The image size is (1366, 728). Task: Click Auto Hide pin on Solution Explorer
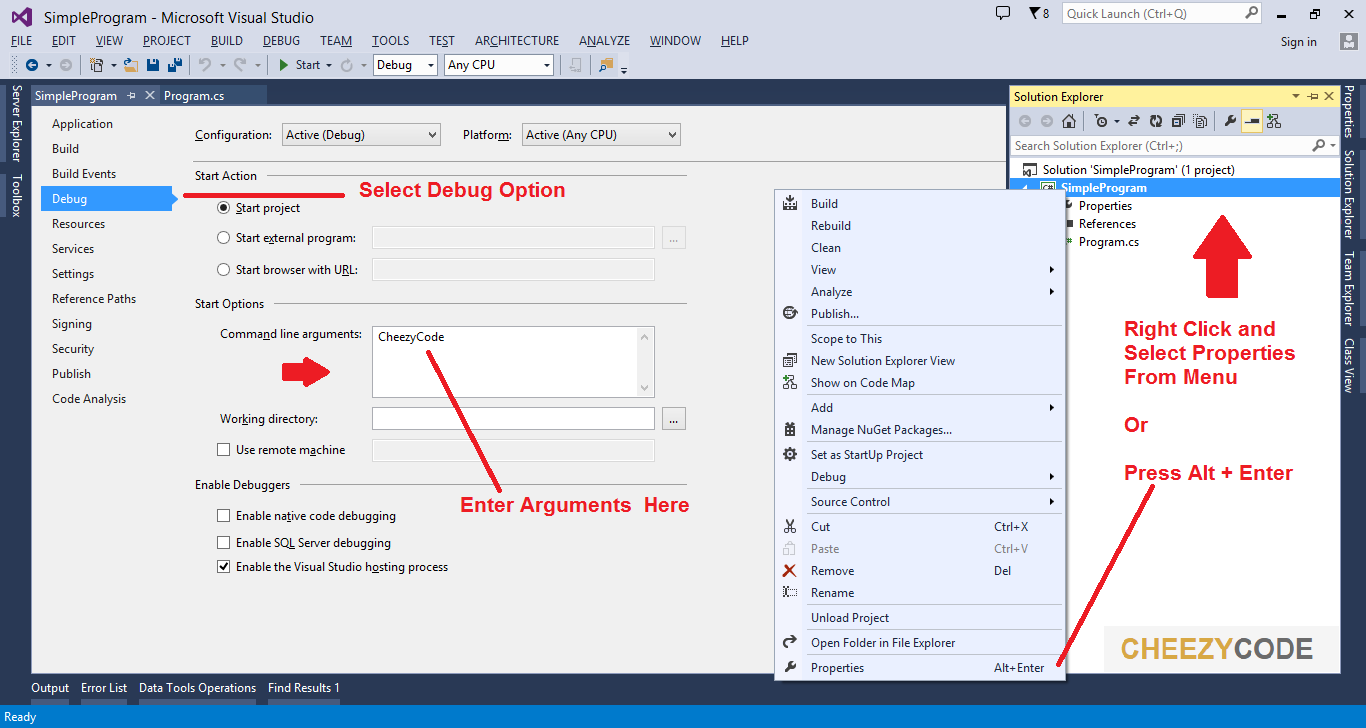click(1313, 96)
